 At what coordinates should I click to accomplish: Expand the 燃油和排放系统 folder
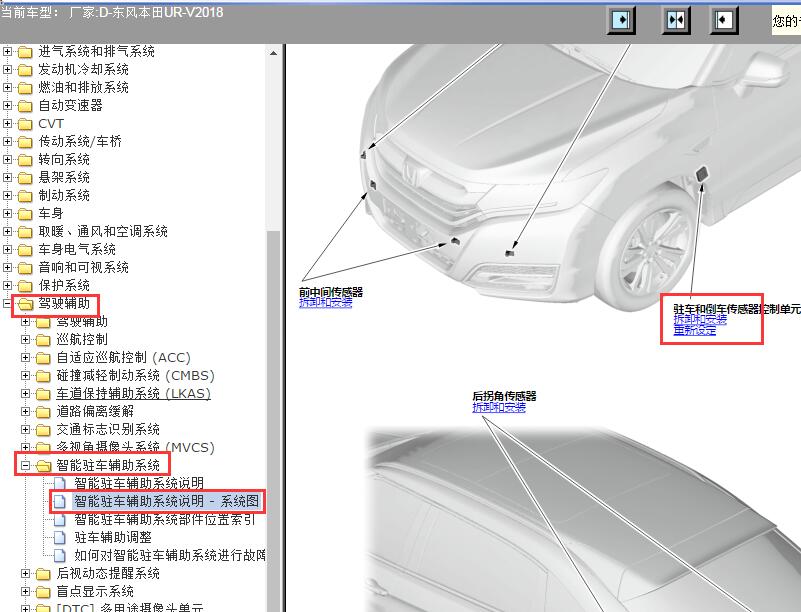coord(7,87)
